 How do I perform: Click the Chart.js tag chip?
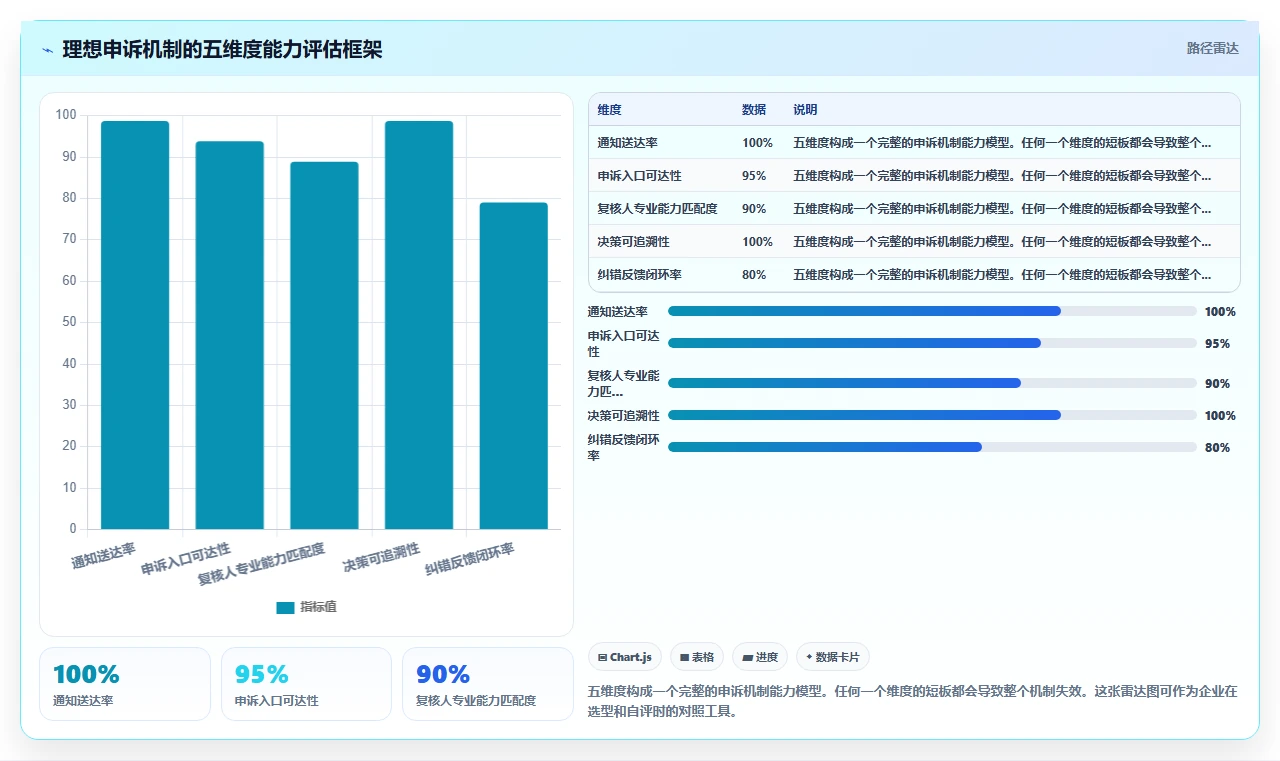(x=625, y=657)
